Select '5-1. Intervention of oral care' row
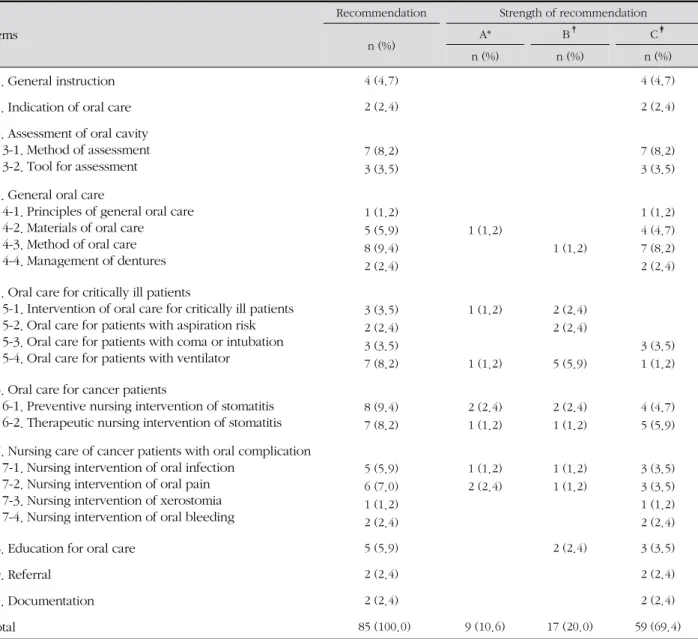 click(x=148, y=309)
